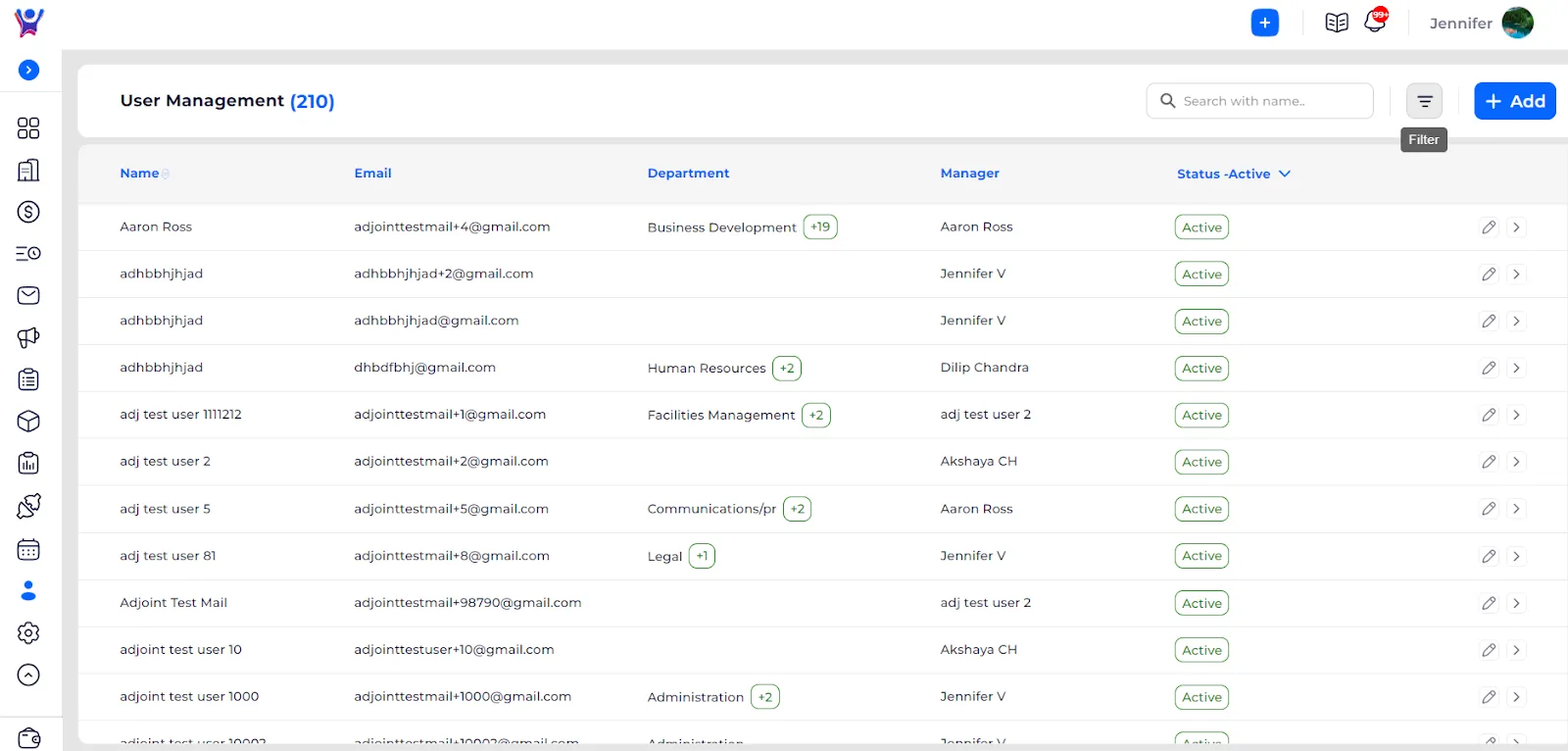The image size is (1568, 751).
Task: Edit adj test user 1111212 with pencil
Action: 1489,415
